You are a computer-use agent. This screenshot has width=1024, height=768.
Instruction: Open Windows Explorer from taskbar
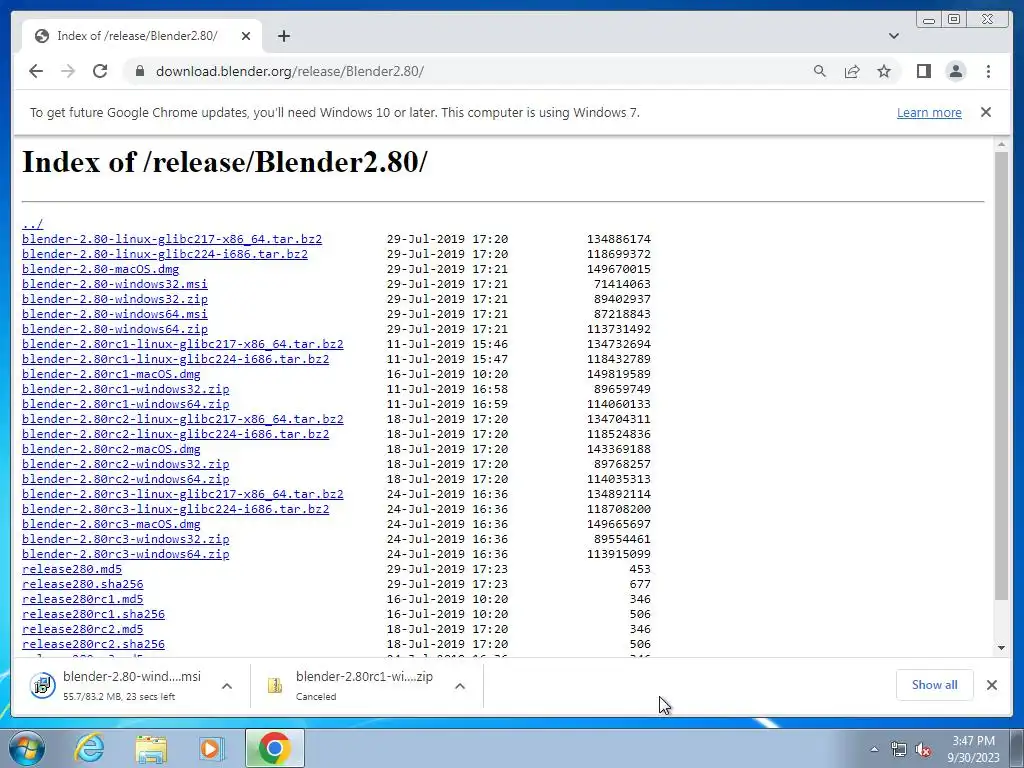point(151,748)
